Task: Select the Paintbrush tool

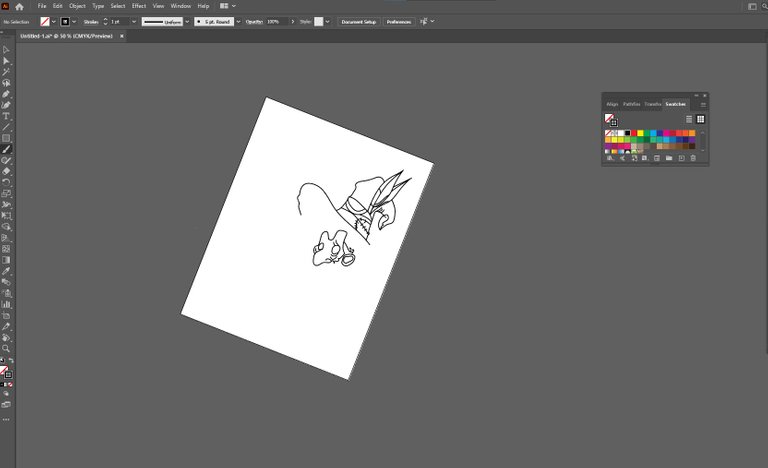Action: click(6, 149)
